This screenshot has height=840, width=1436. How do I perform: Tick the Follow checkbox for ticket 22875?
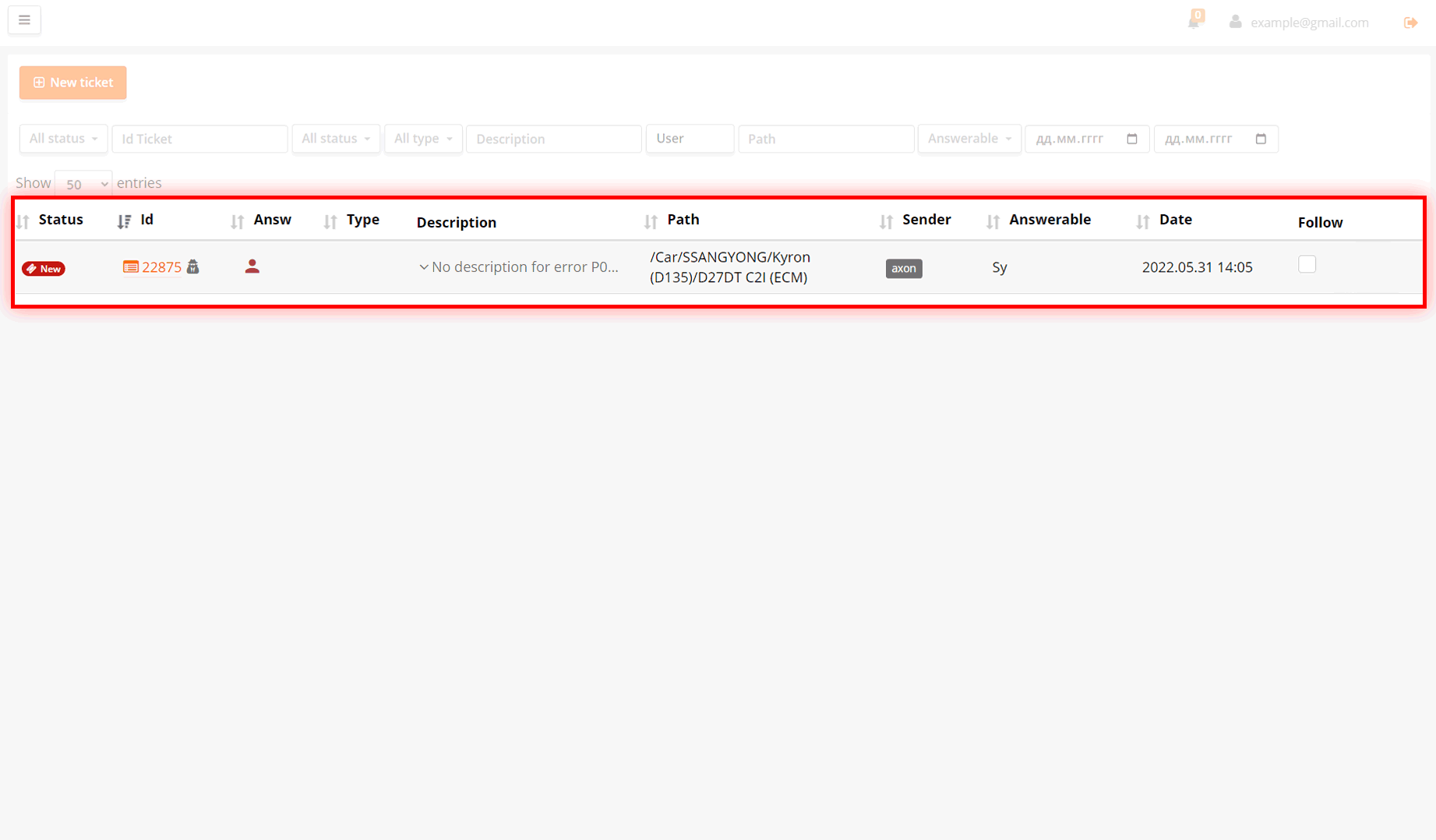pos(1307,264)
